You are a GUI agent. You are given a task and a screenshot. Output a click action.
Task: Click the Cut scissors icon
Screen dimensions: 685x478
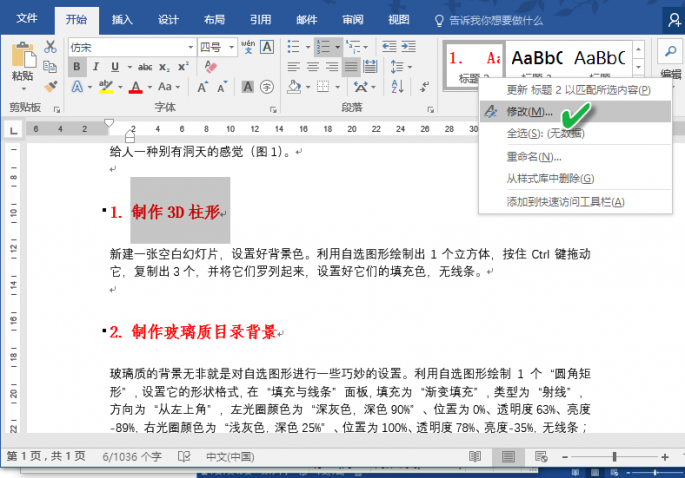pyautogui.click(x=49, y=46)
